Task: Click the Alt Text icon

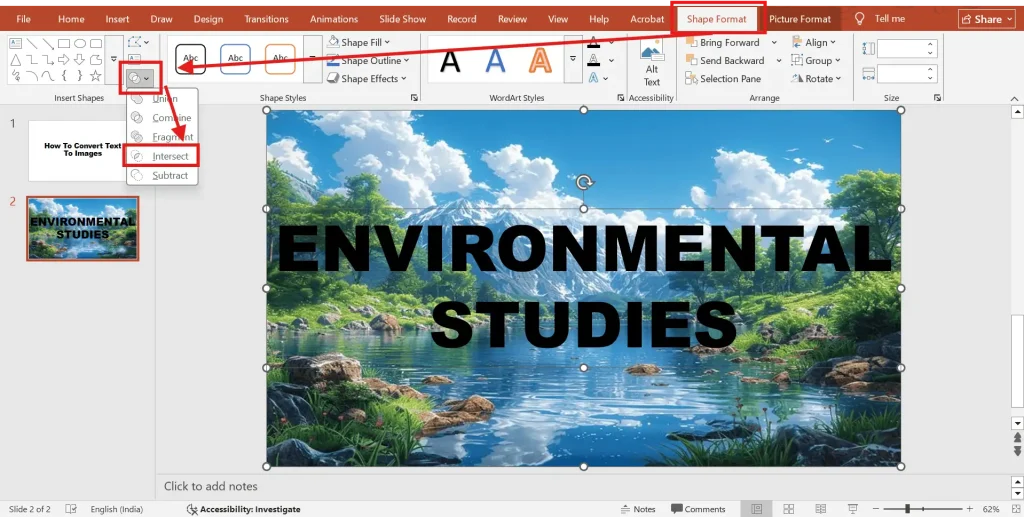Action: (651, 64)
